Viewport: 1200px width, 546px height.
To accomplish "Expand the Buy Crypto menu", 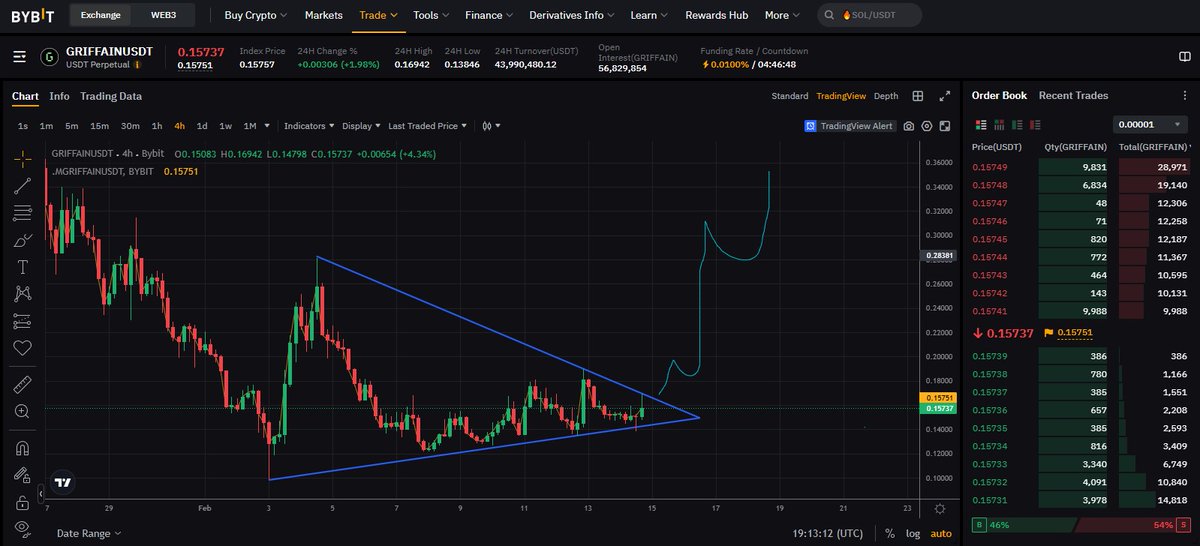I will (x=256, y=15).
